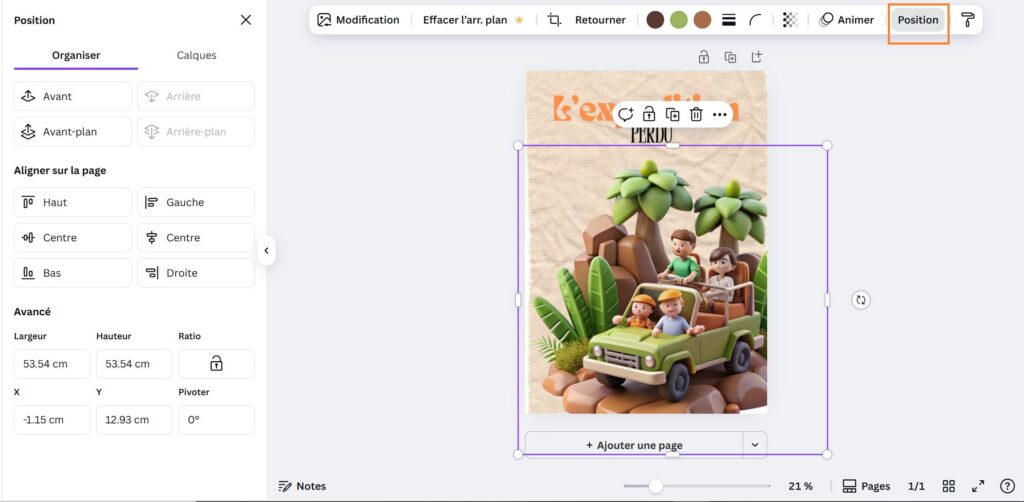Align element to Bas of page

point(72,273)
